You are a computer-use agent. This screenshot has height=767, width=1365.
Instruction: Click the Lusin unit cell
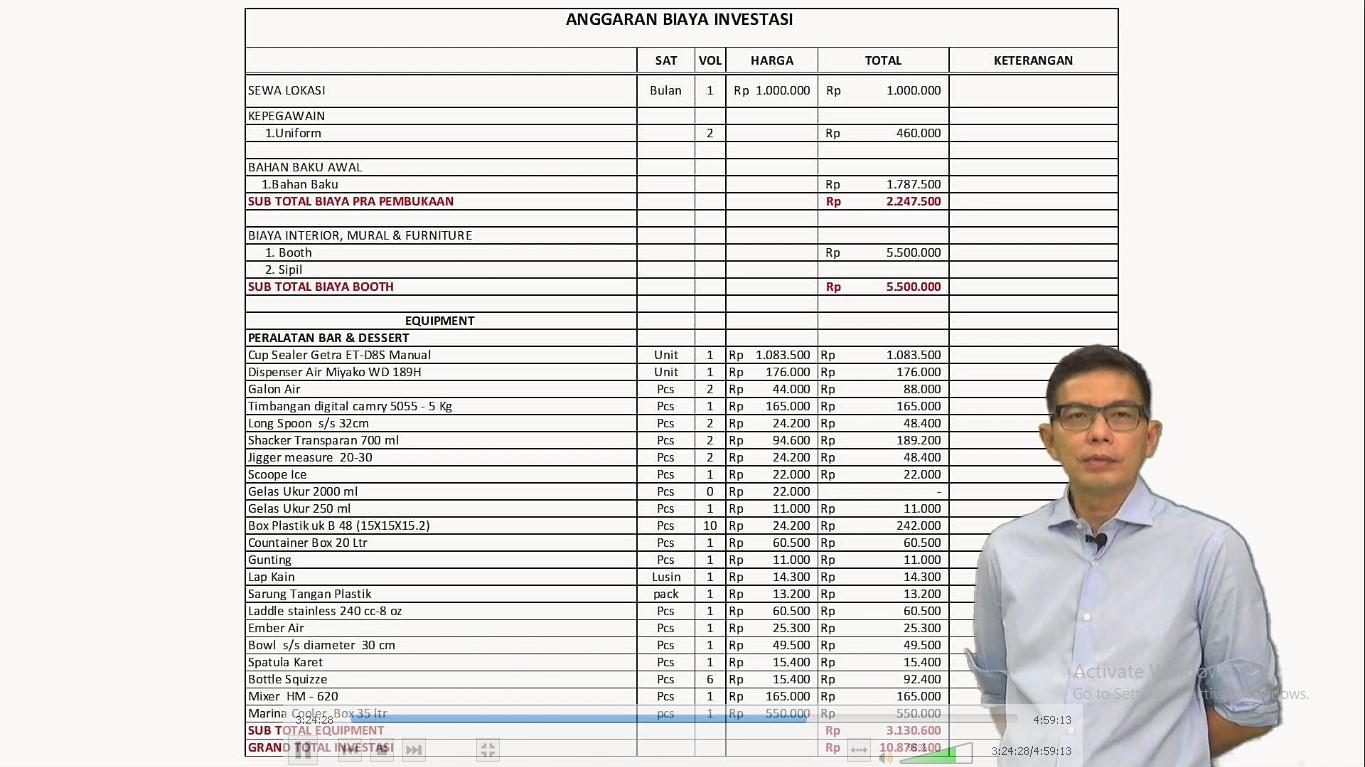click(666, 577)
